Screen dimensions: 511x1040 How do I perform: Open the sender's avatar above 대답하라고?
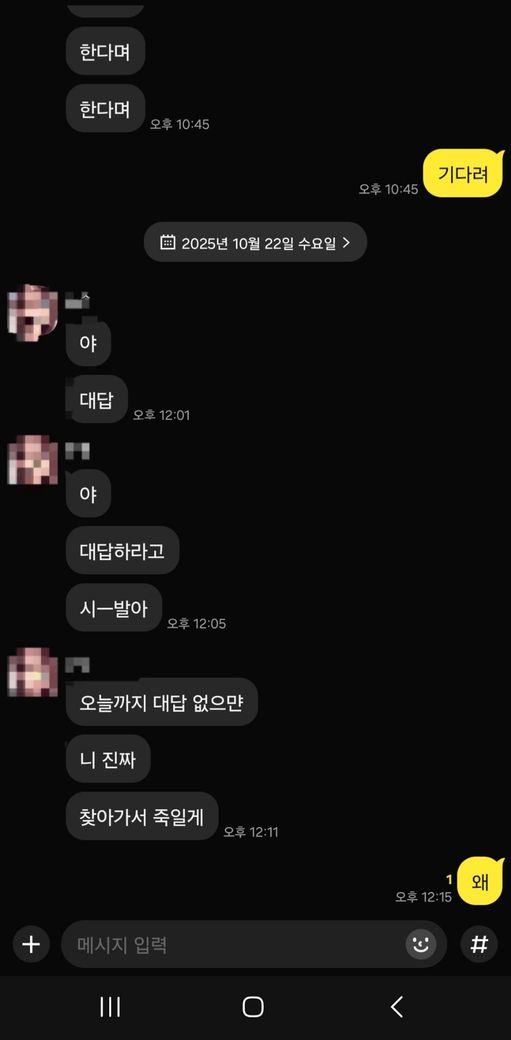[x=33, y=460]
